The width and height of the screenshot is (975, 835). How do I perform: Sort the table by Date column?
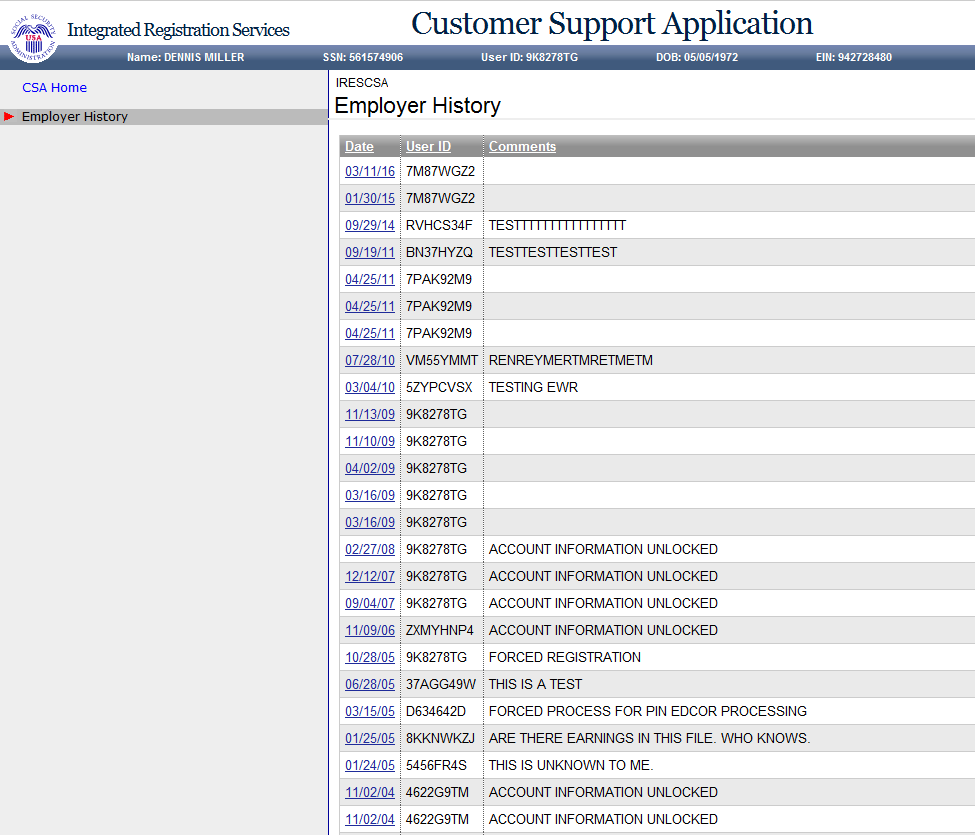(359, 146)
